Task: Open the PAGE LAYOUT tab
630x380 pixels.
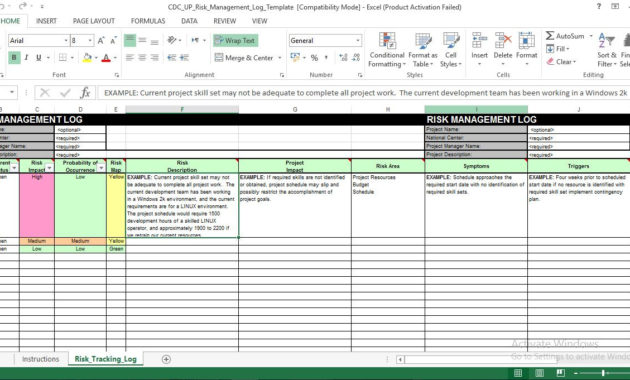Action: (x=94, y=21)
